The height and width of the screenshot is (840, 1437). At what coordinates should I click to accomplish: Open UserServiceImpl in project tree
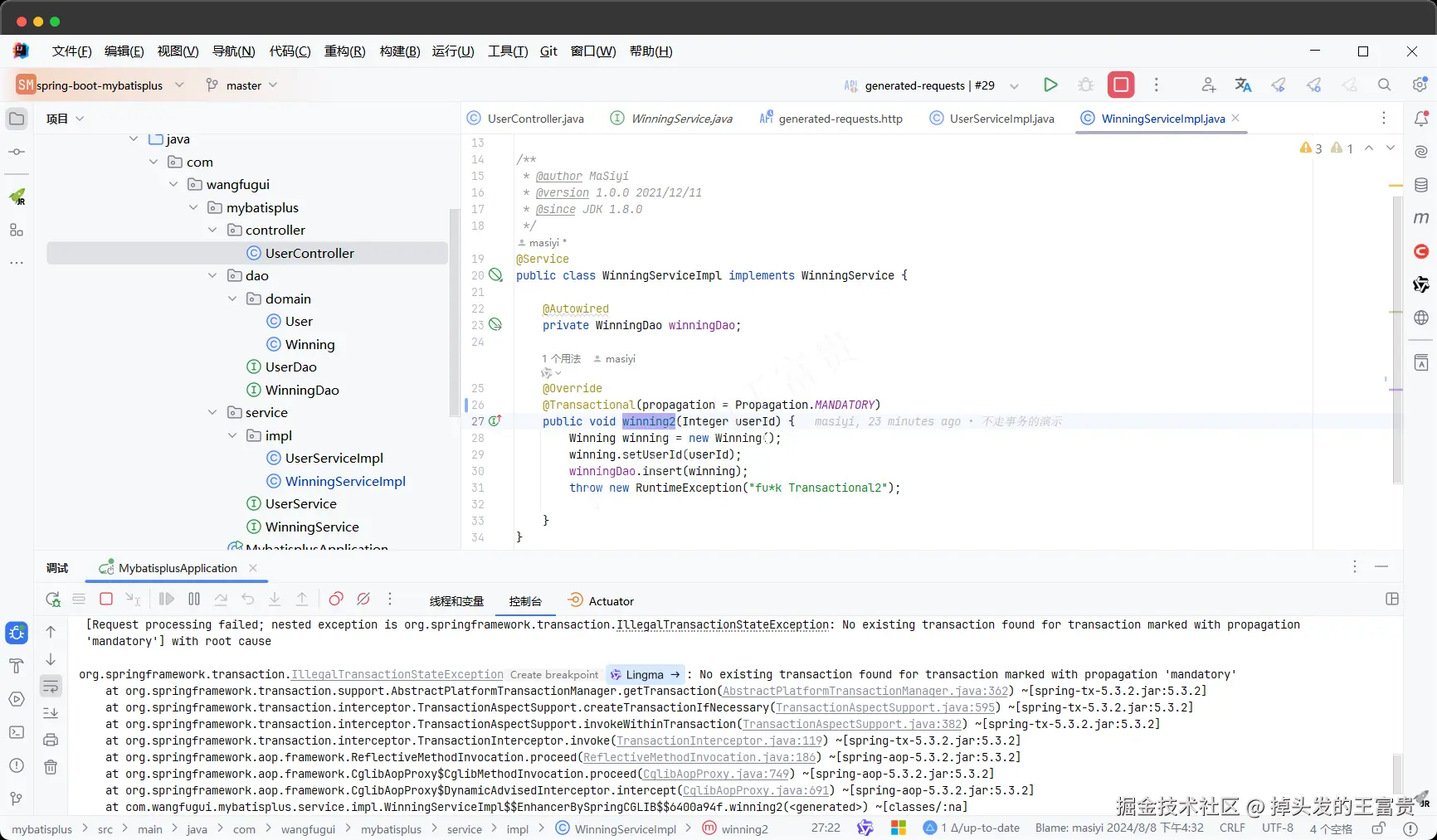(x=334, y=458)
